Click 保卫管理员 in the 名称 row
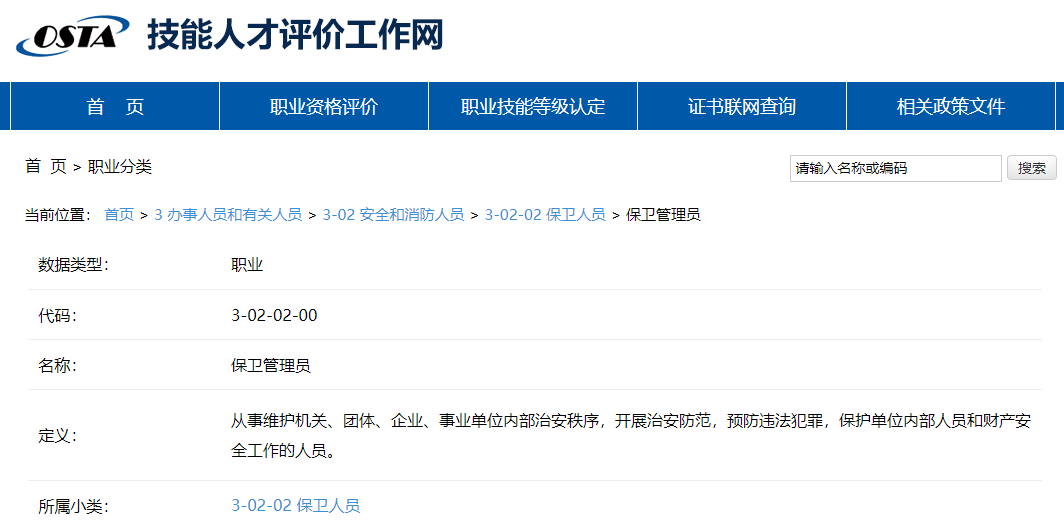The image size is (1064, 524). point(271,366)
